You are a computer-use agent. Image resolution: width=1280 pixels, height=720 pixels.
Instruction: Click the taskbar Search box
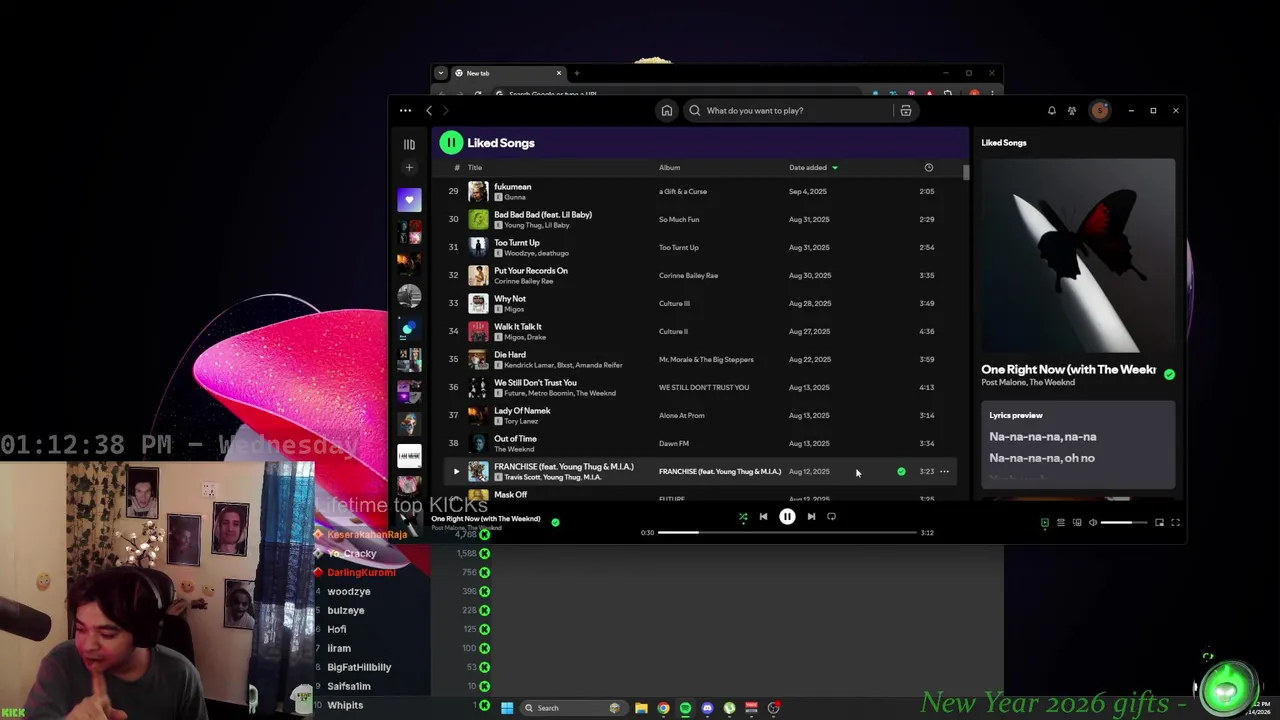click(575, 708)
